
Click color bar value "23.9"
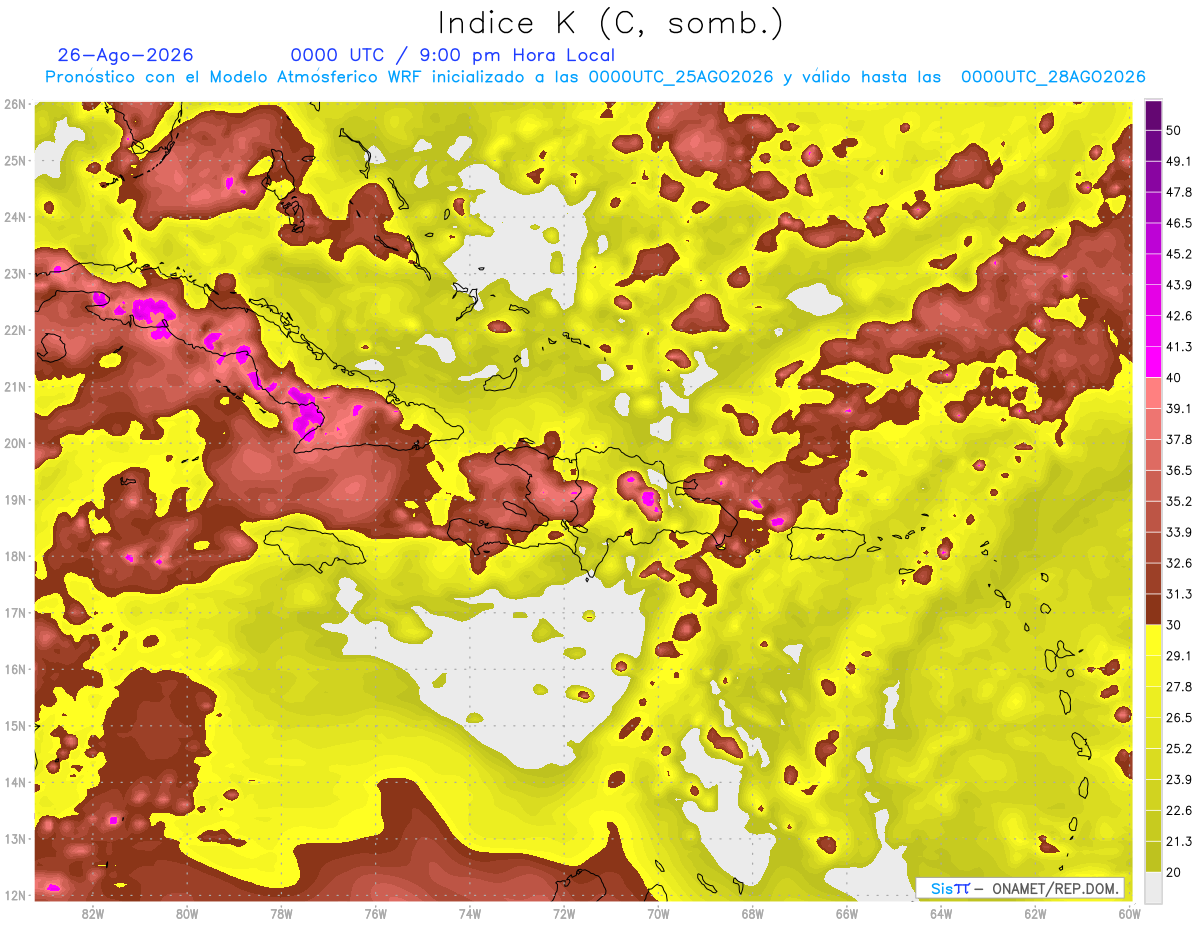click(x=1178, y=779)
